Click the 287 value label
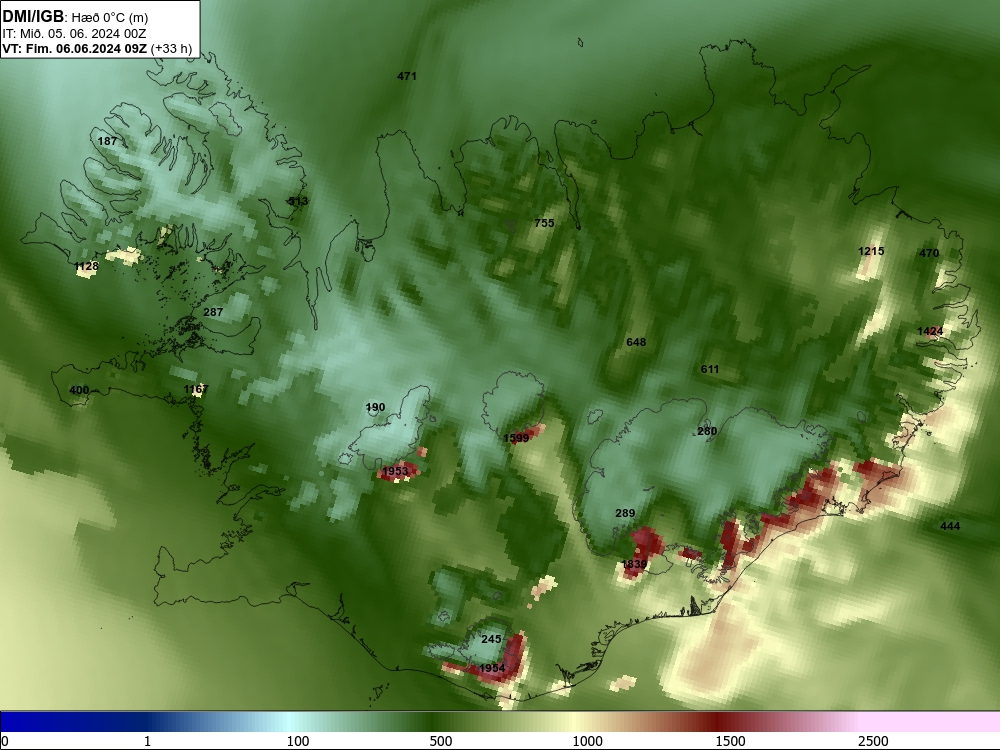The width and height of the screenshot is (1000, 750). tap(213, 312)
